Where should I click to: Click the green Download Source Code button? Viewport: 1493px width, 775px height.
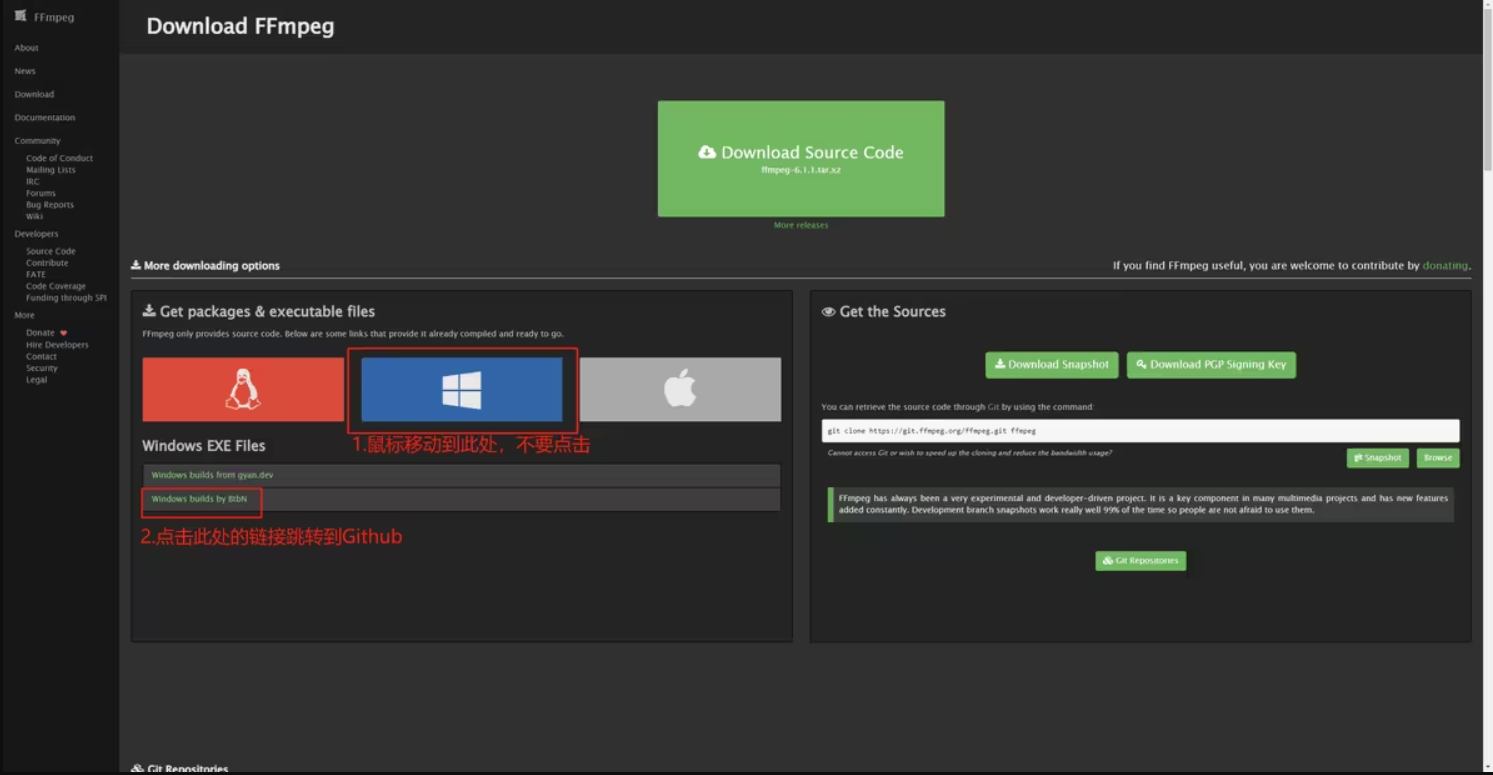(801, 158)
